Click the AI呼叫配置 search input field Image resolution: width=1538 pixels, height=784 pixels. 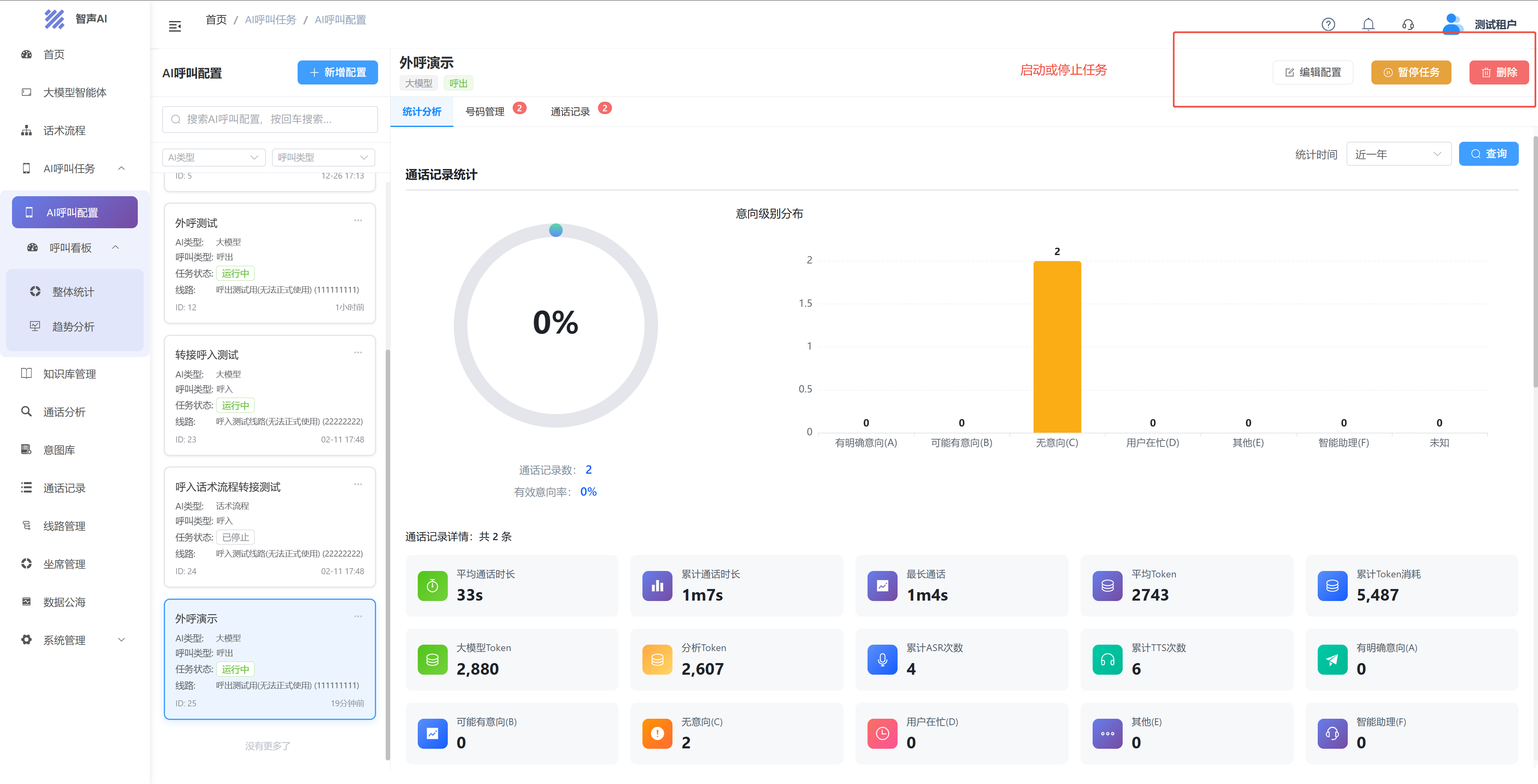(270, 119)
